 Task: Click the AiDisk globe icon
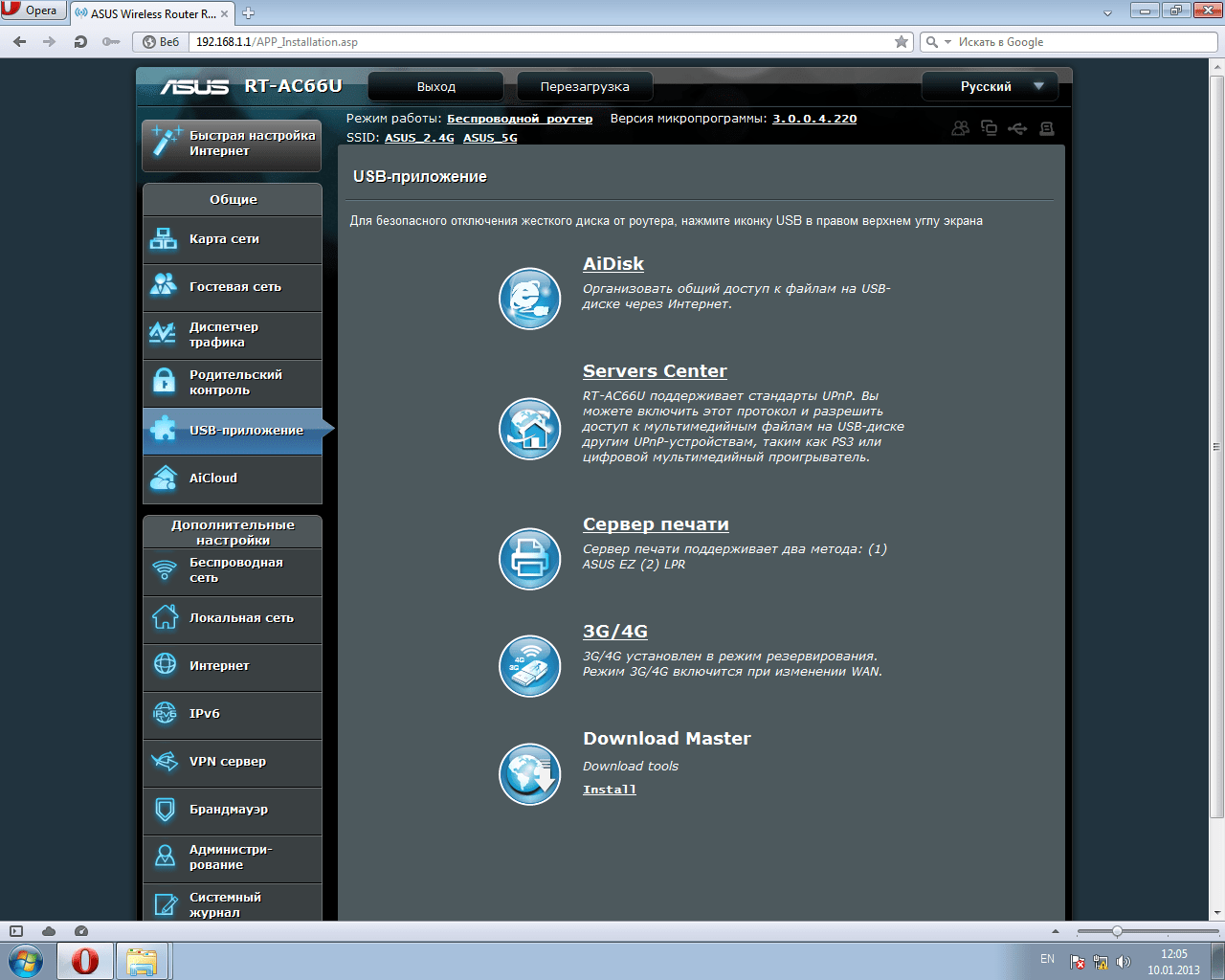(530, 299)
